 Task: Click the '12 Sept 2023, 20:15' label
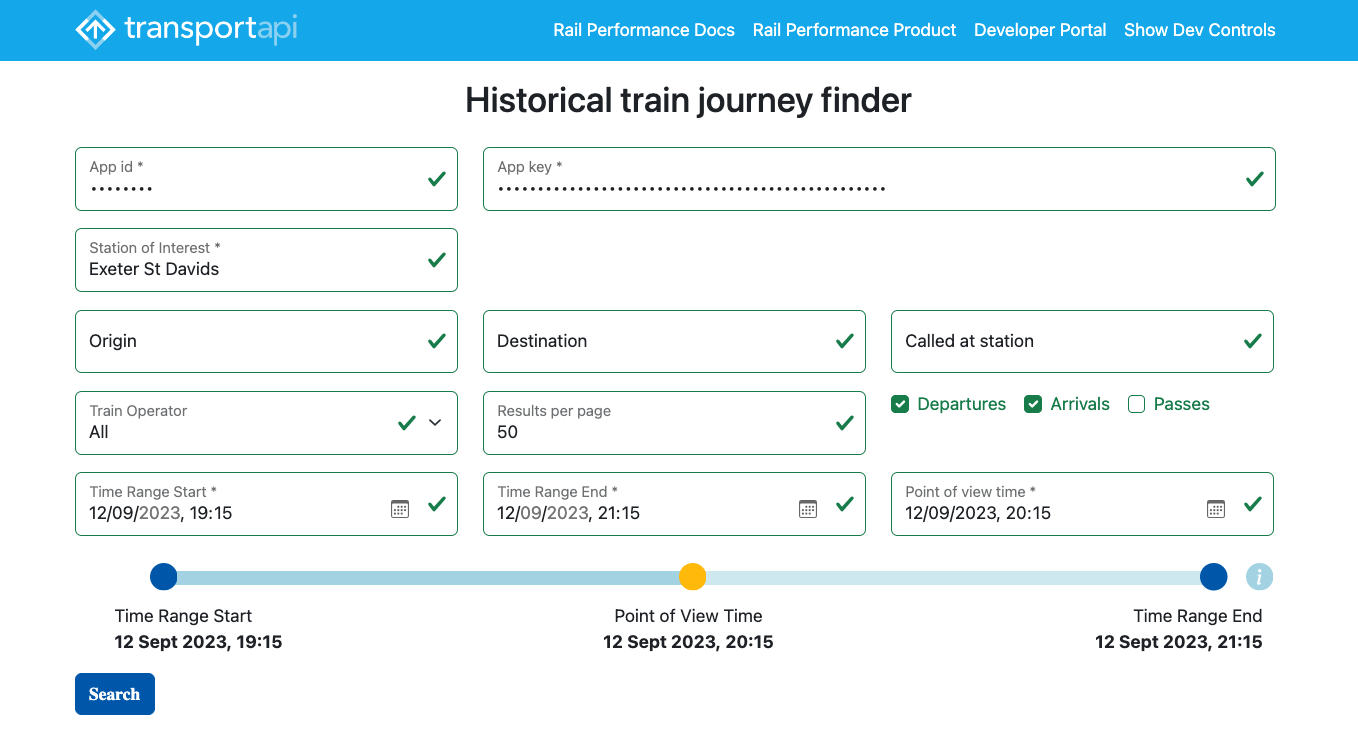click(x=688, y=642)
